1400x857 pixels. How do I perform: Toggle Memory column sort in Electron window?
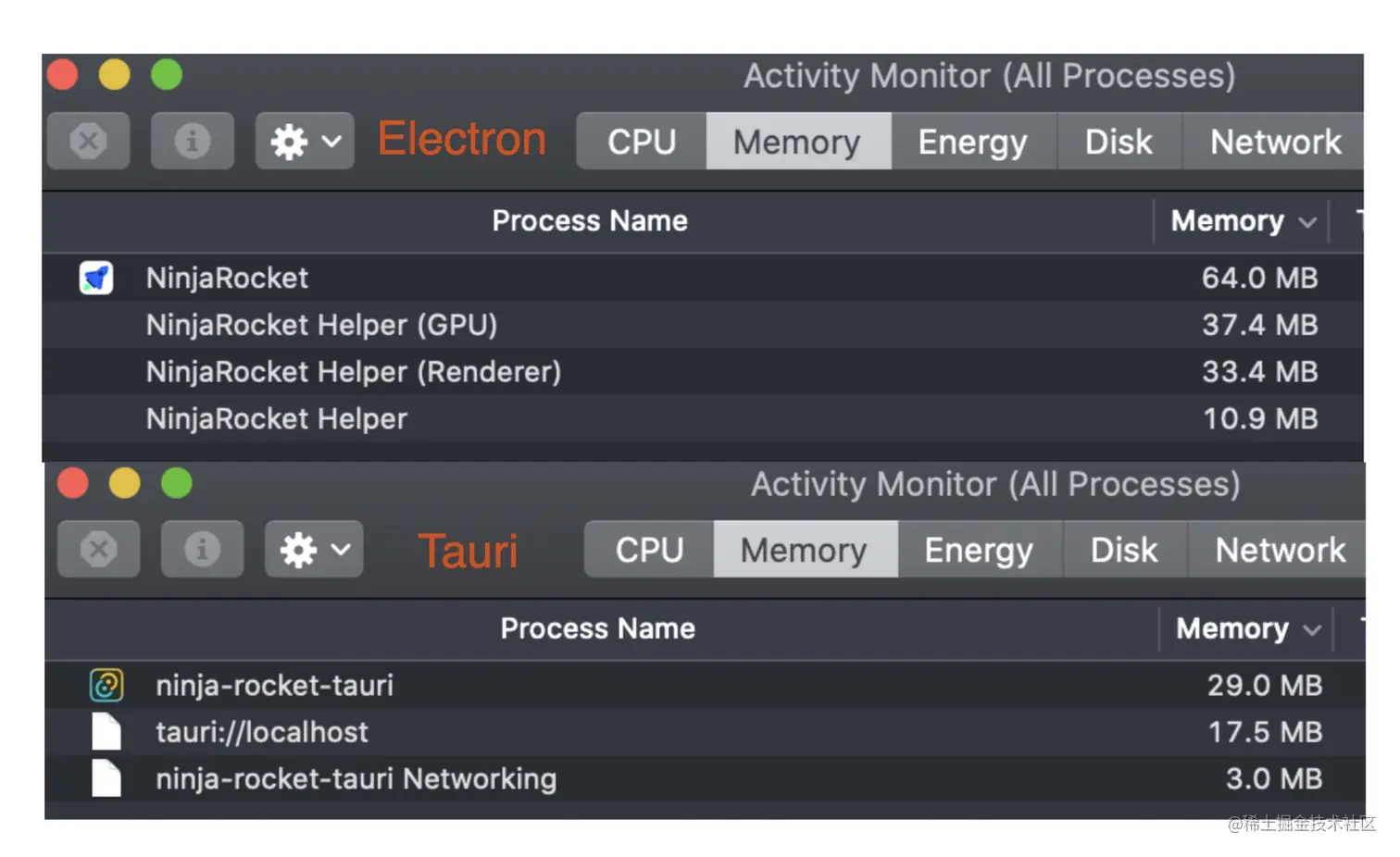[x=1241, y=221]
